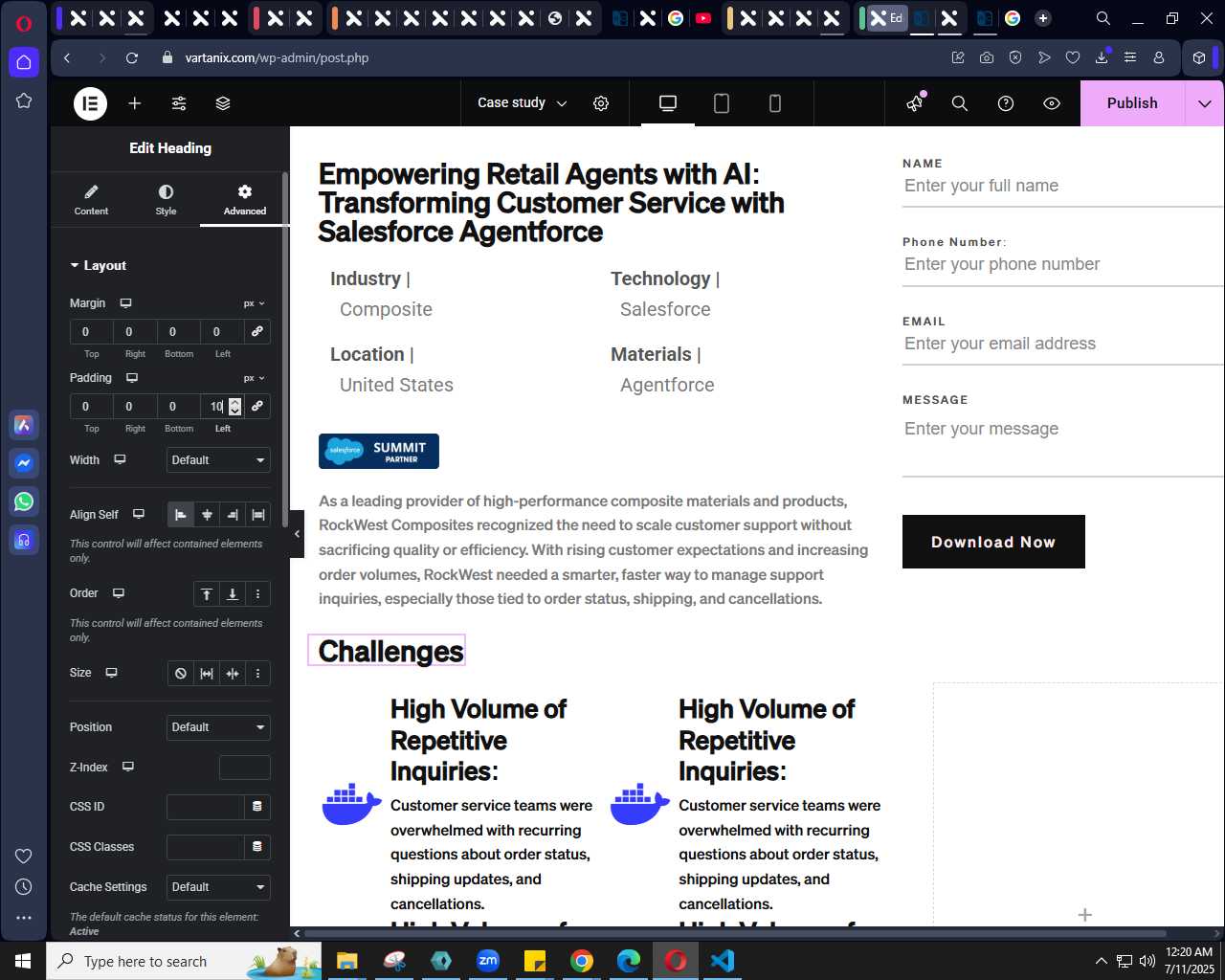The width and height of the screenshot is (1225, 980).
Task: Open Opera WhatsApp sidebar icon
Action: point(24,501)
